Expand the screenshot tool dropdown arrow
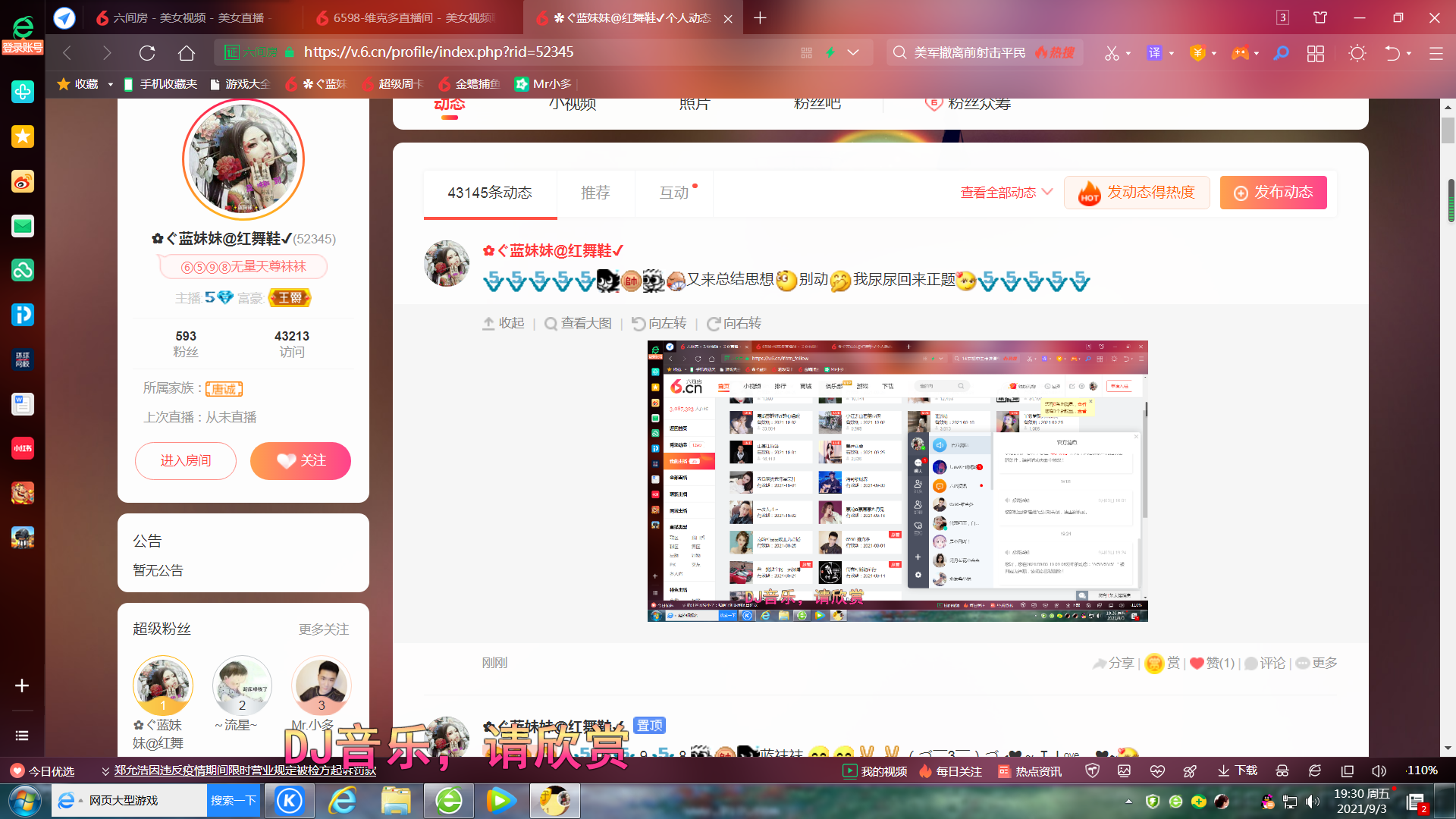1456x819 pixels. point(1128,53)
